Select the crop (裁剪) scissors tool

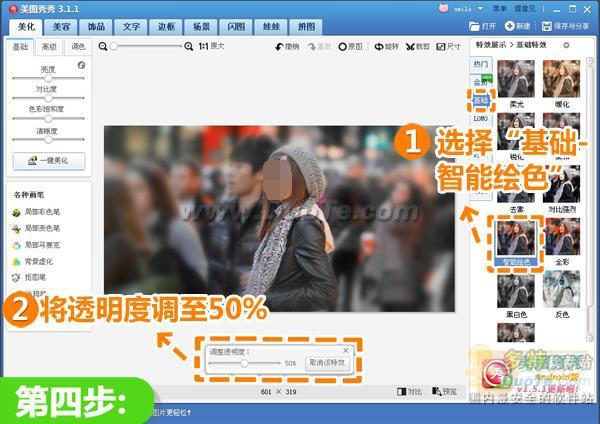click(416, 47)
